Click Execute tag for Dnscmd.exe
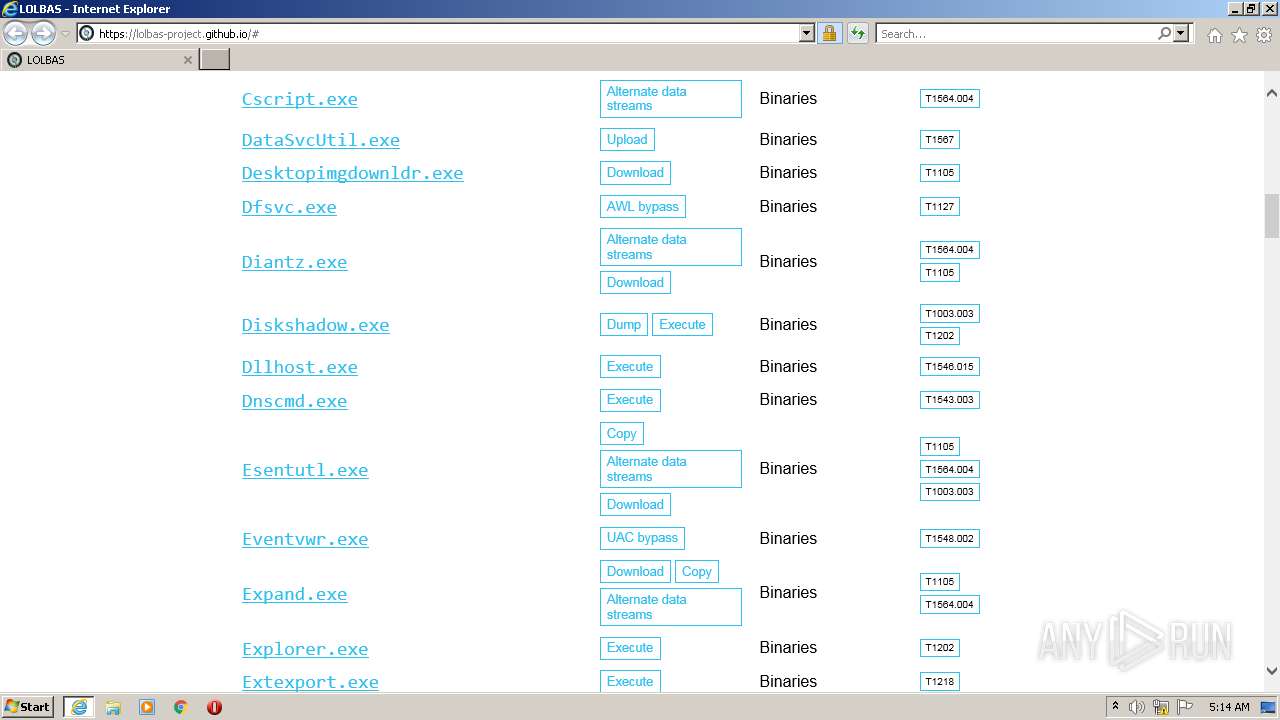 630,399
